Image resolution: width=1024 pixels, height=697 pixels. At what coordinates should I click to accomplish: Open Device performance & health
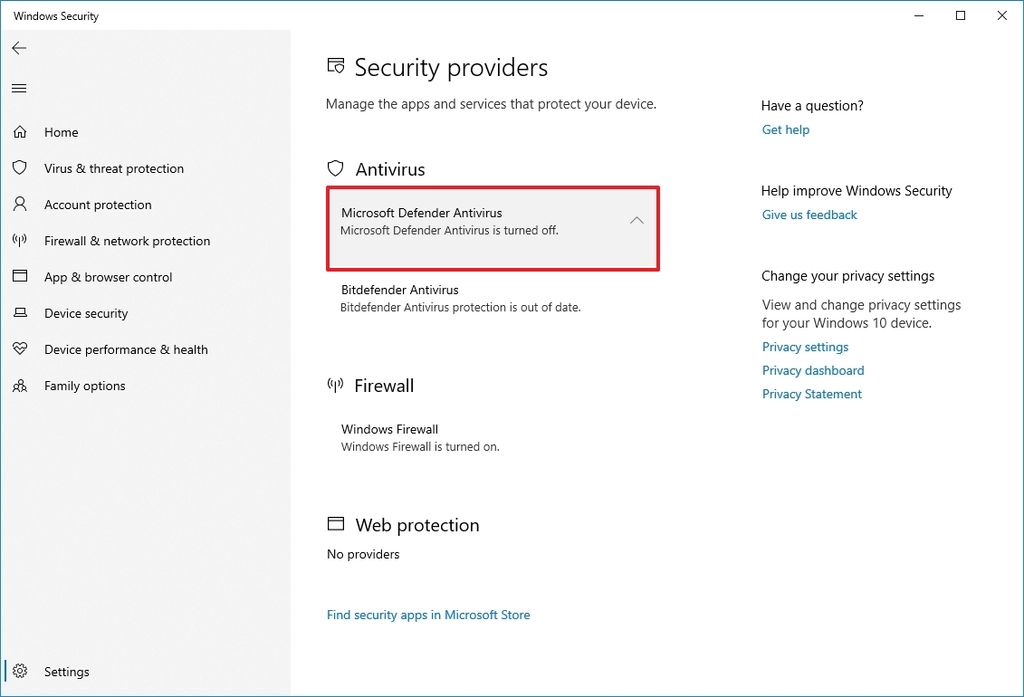click(x=126, y=349)
